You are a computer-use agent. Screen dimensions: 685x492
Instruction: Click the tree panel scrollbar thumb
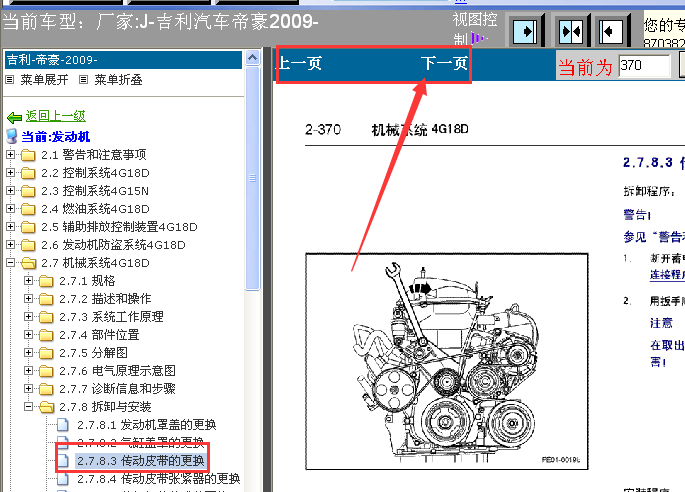click(x=253, y=178)
